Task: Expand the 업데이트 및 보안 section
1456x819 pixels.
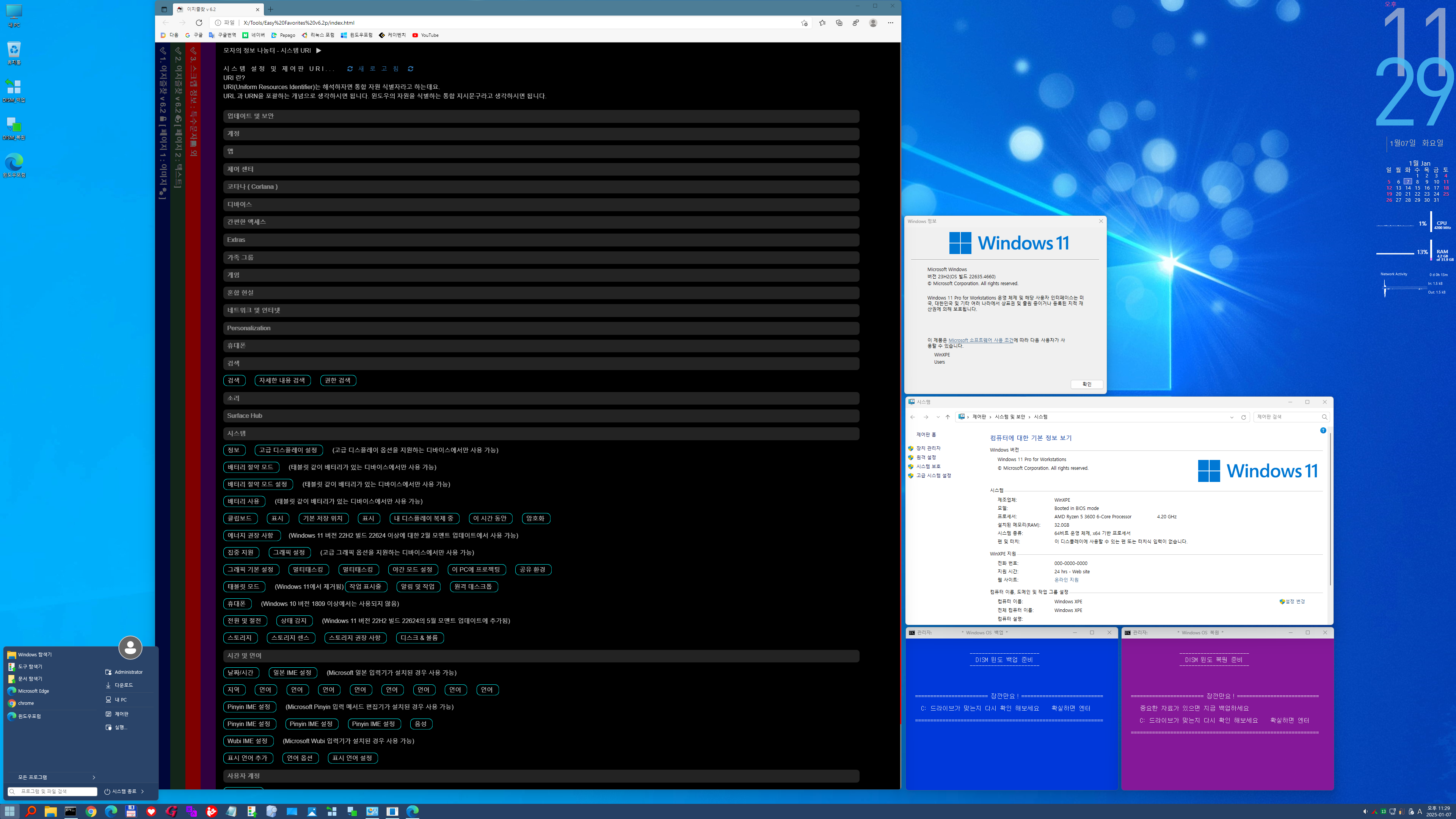Action: click(x=541, y=116)
